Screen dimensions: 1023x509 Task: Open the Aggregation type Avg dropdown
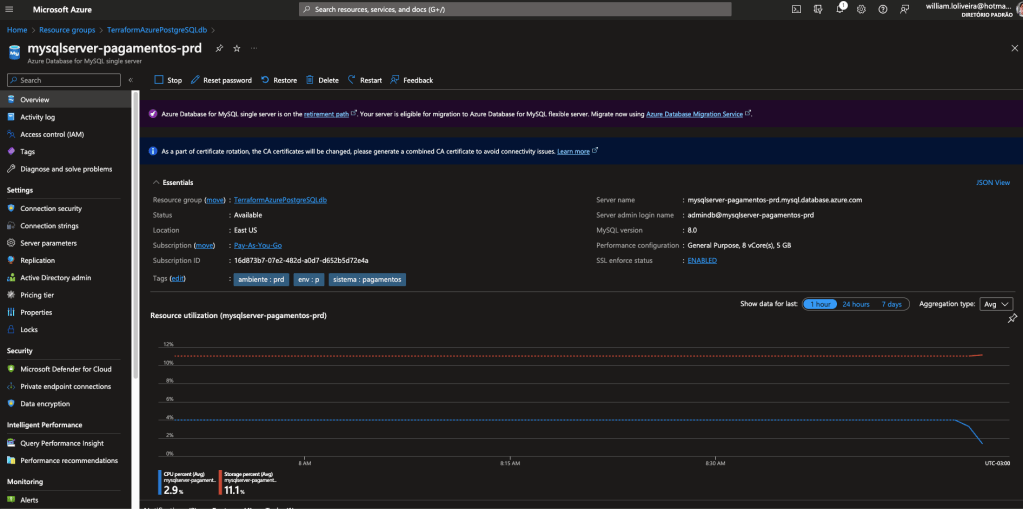click(x=996, y=304)
